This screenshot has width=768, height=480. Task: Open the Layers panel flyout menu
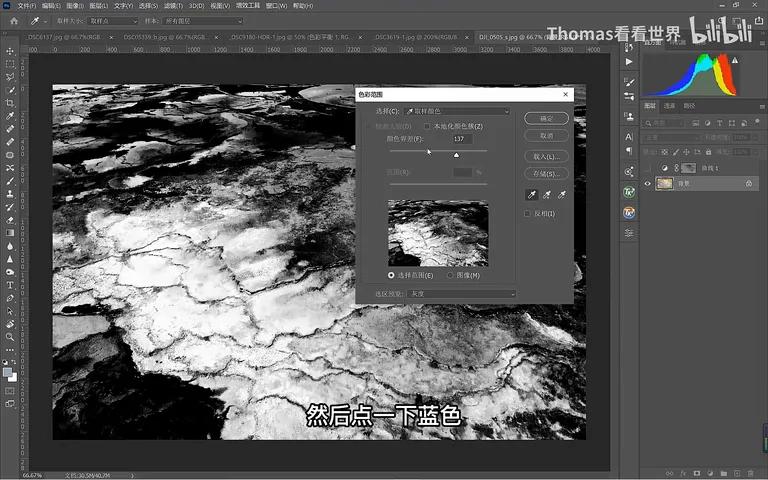(762, 106)
